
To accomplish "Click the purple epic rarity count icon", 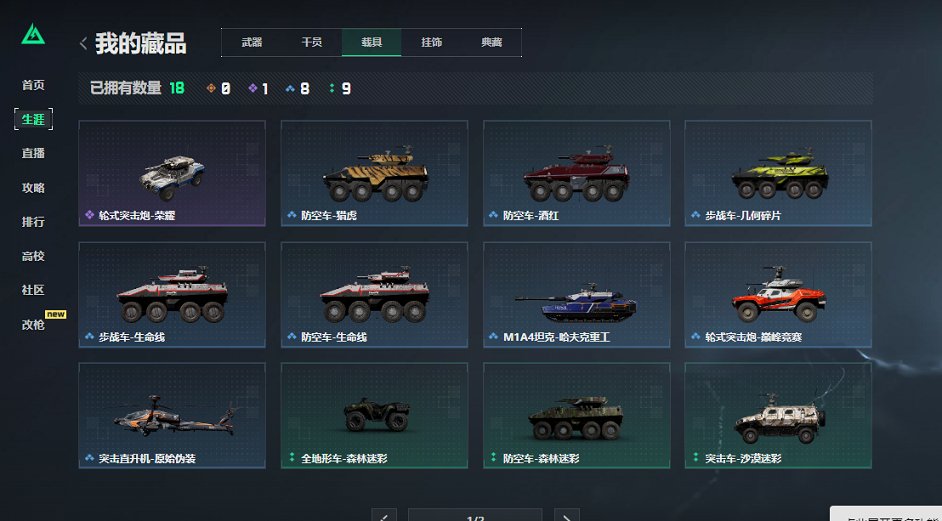I will [252, 88].
